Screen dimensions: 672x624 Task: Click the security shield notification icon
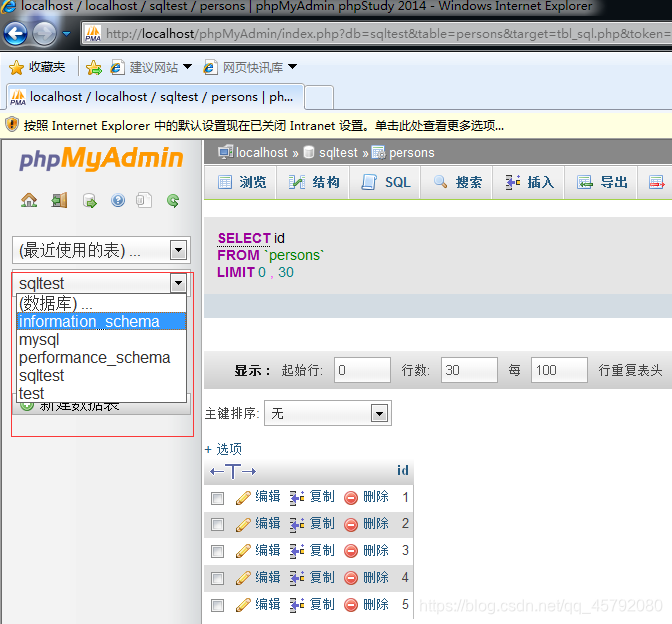pos(12,124)
